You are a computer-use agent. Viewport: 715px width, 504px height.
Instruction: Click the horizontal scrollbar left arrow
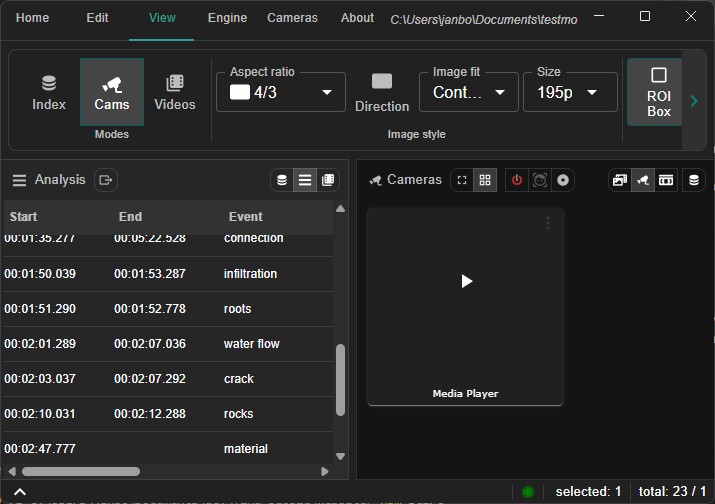(x=12, y=471)
